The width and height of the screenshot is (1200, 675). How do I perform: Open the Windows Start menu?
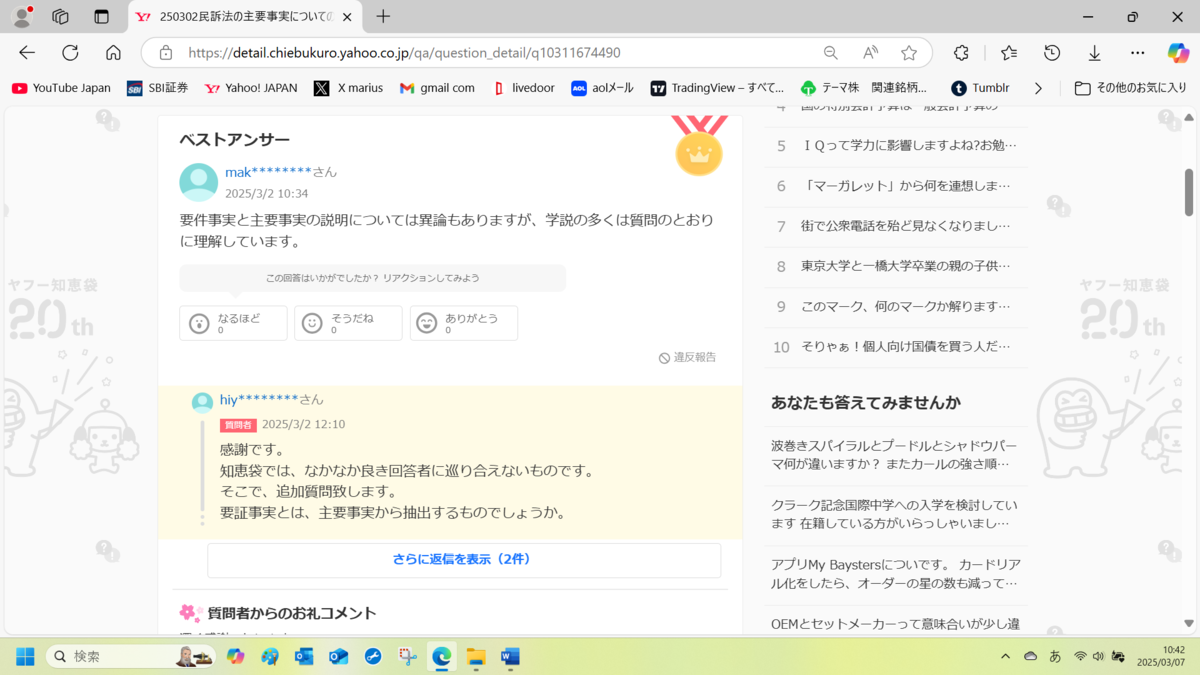[x=25, y=657]
